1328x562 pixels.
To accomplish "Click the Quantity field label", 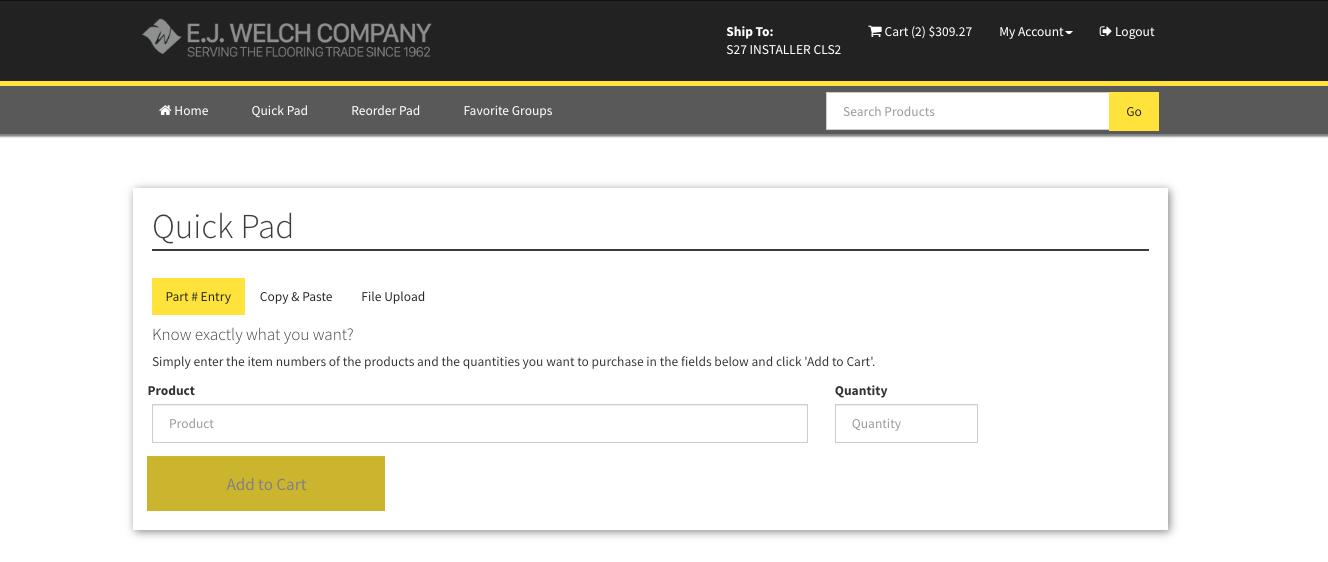I will click(x=861, y=390).
